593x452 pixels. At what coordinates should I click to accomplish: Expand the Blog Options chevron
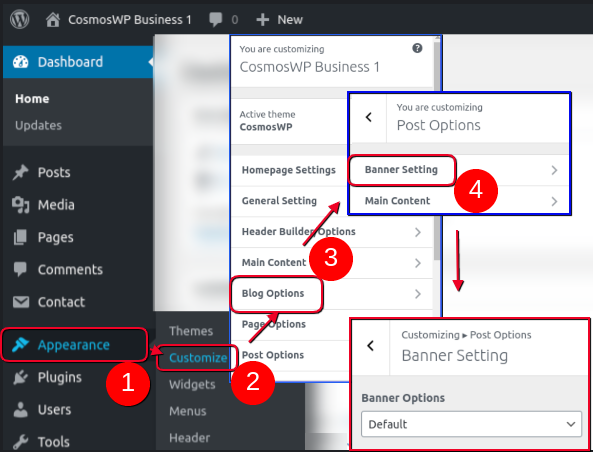point(418,294)
